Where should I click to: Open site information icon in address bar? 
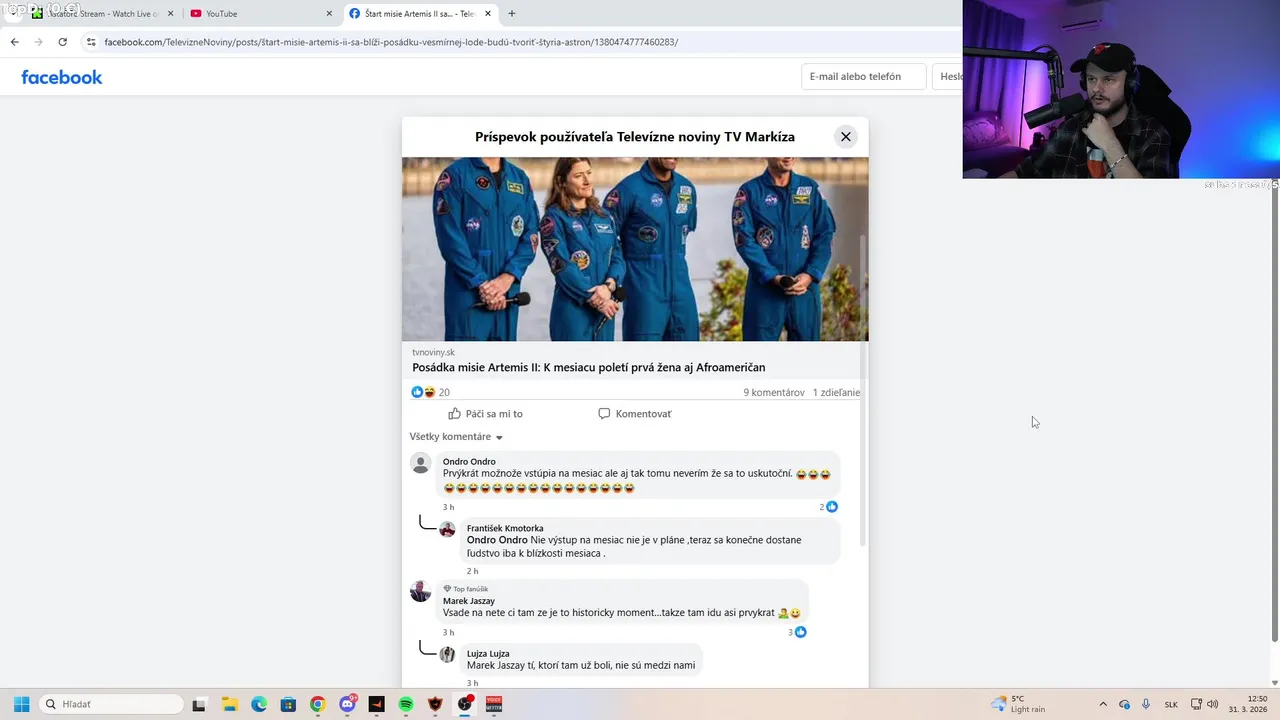coord(91,42)
